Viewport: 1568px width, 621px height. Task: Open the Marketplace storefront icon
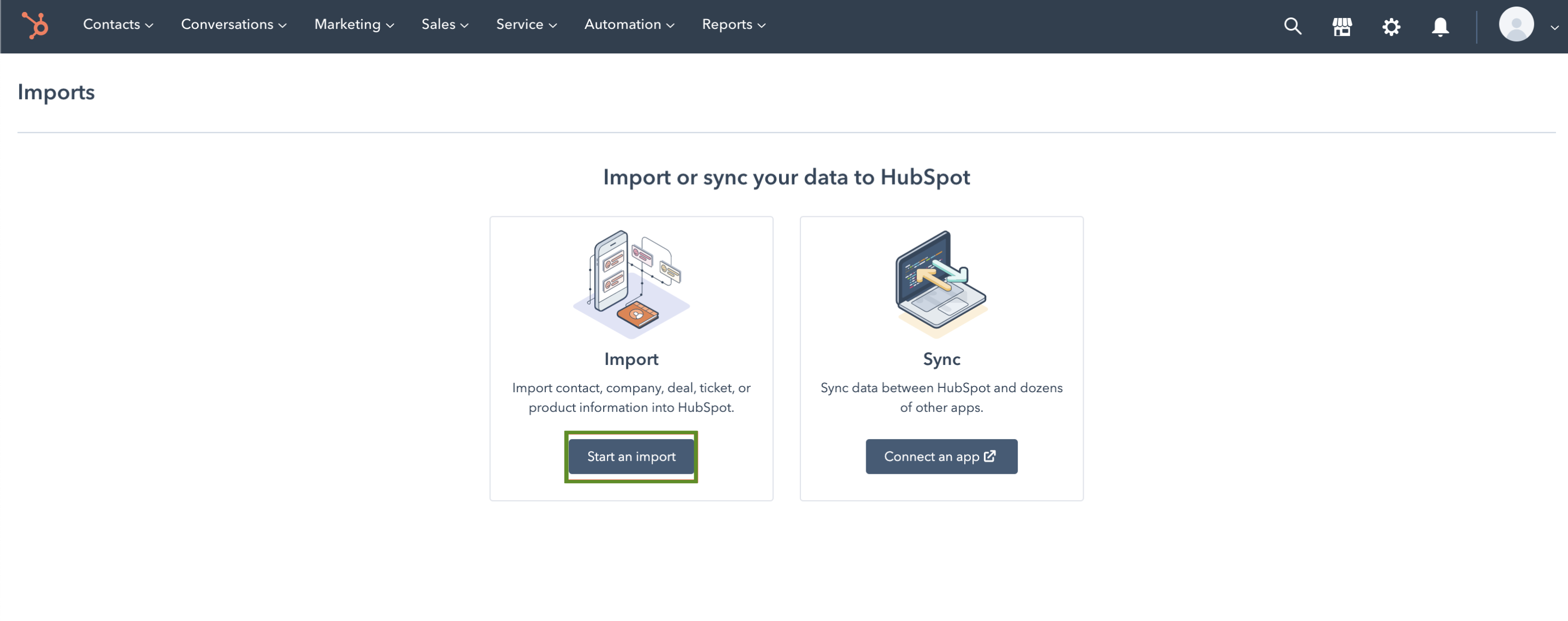coord(1341,26)
